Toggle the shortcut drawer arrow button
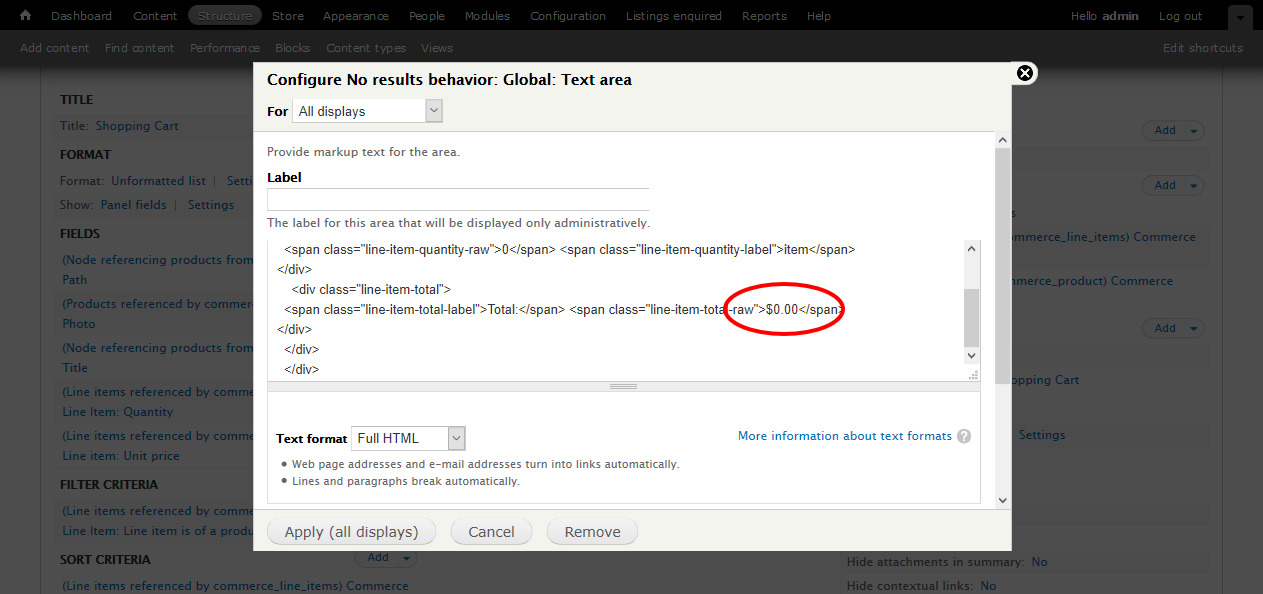The width and height of the screenshot is (1263, 594). [x=1239, y=17]
